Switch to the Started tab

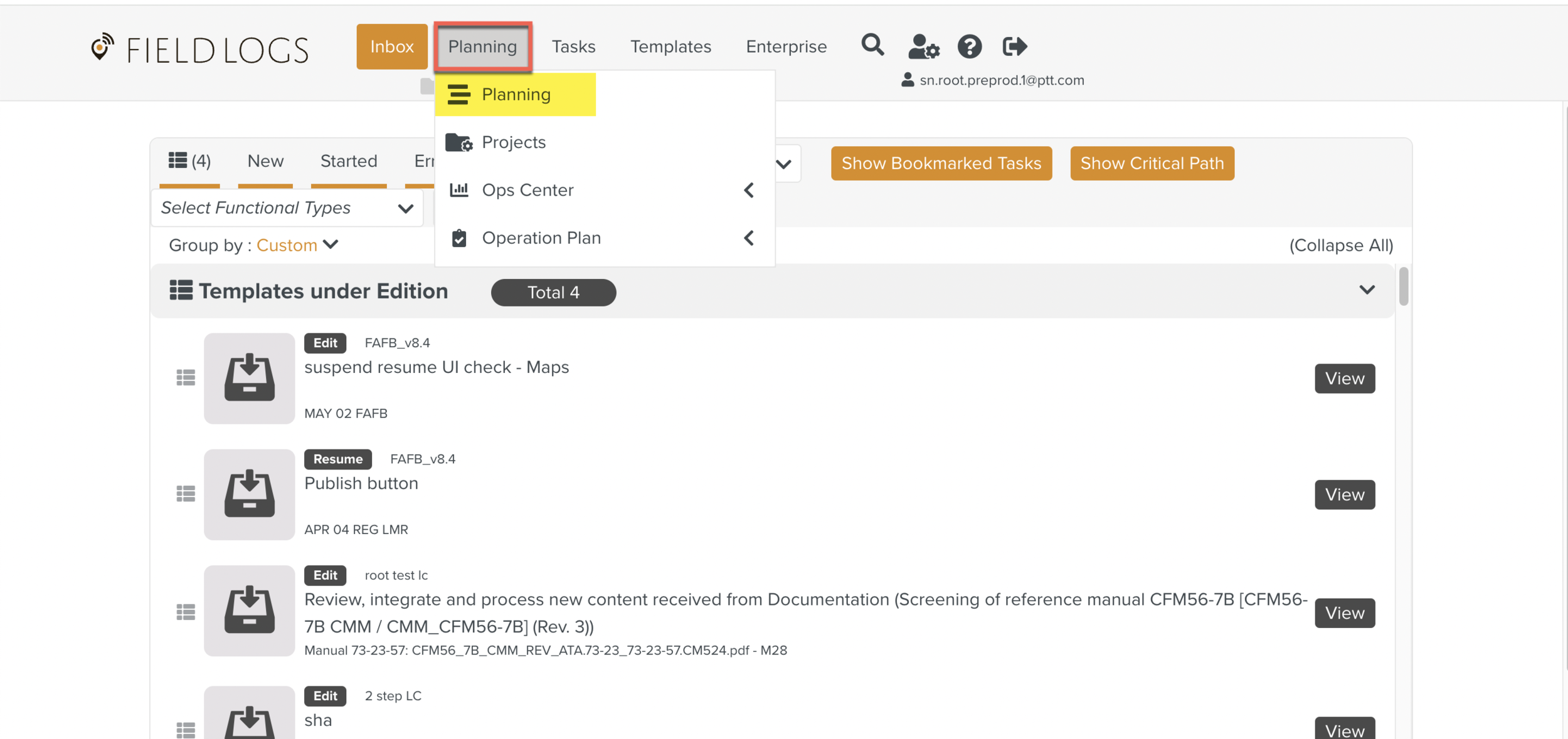[x=349, y=162]
